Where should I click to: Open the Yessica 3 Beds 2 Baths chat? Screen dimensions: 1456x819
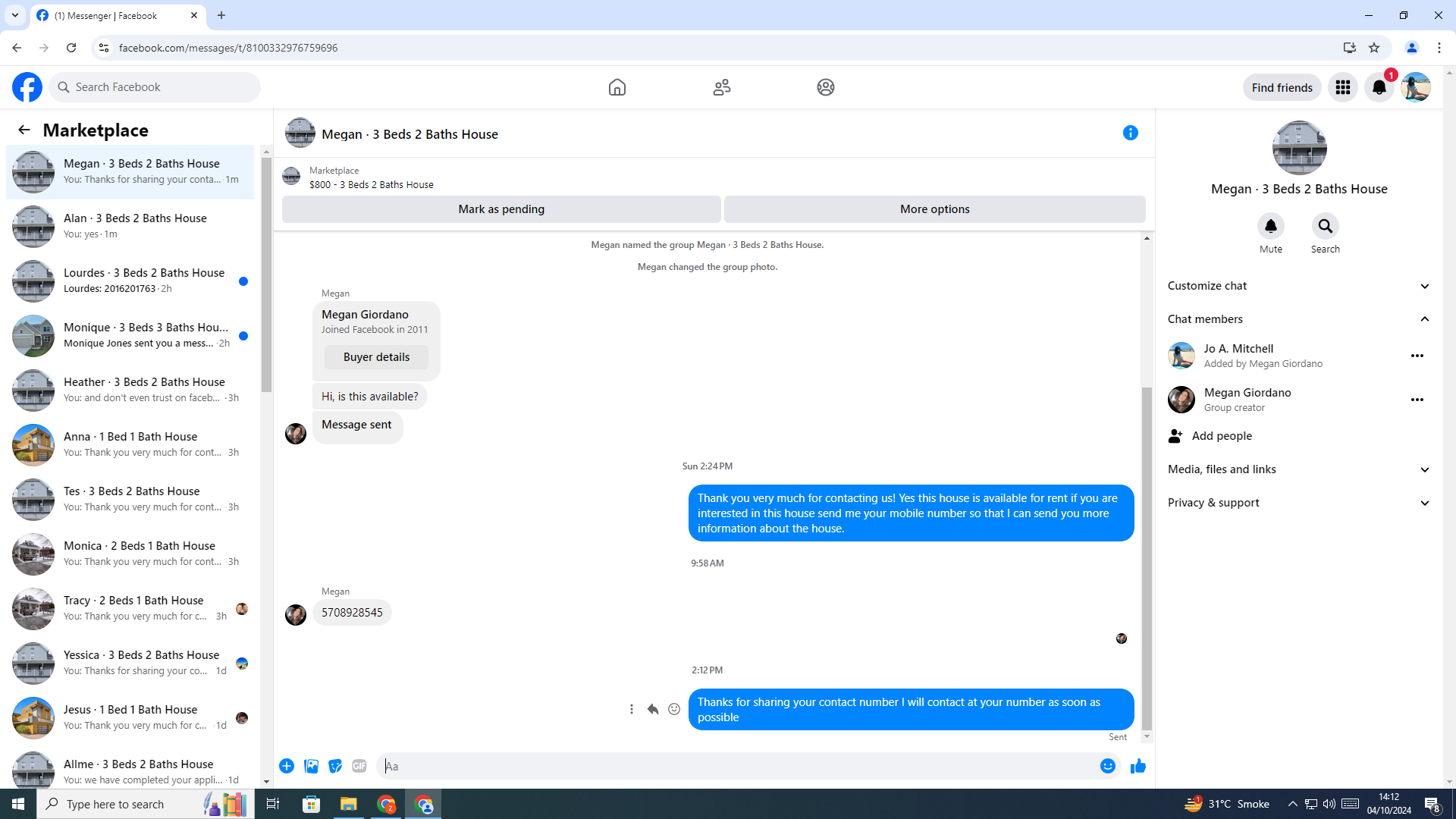pyautogui.click(x=130, y=664)
